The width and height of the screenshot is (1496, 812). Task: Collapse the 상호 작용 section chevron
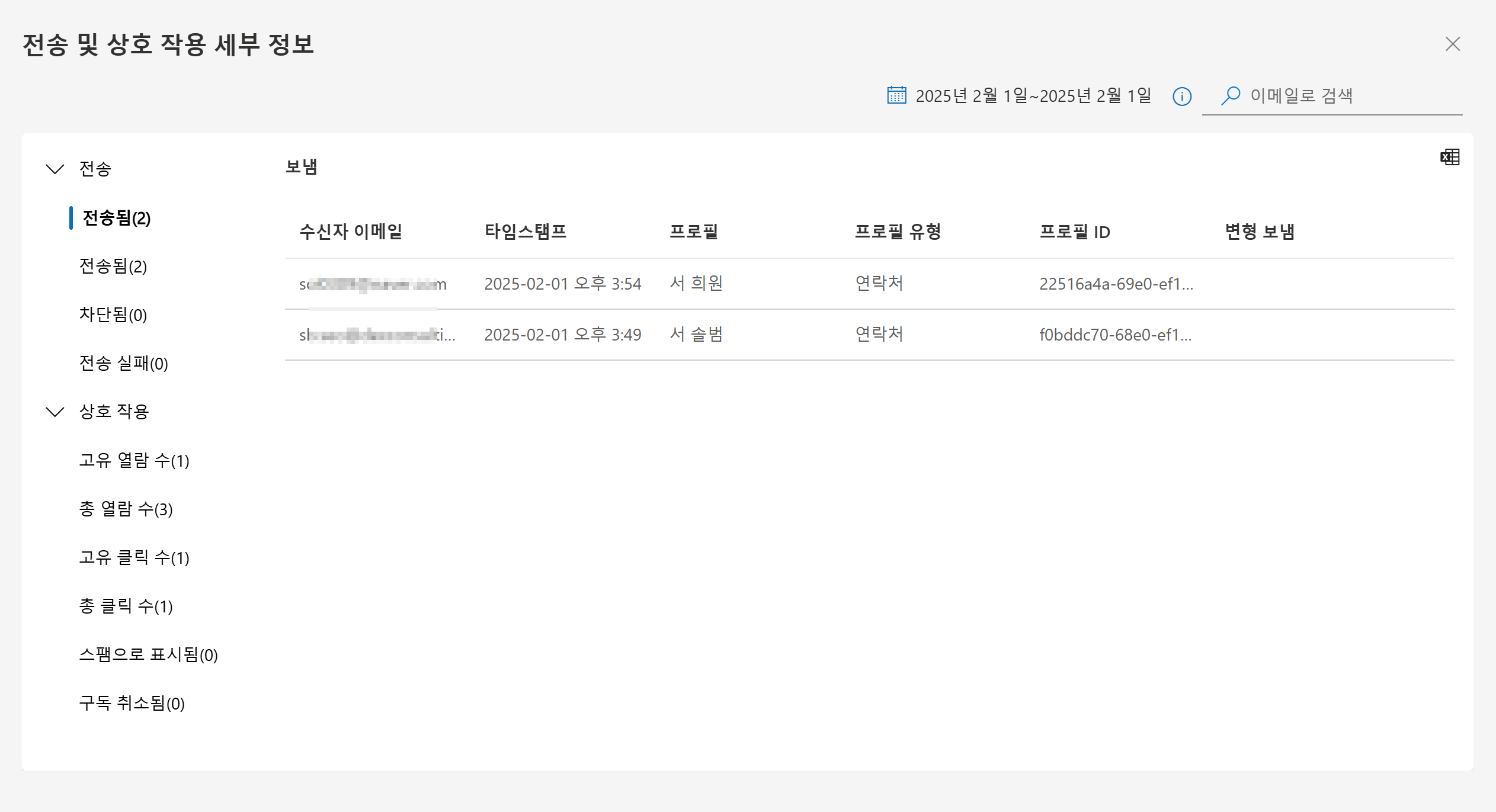pos(55,412)
